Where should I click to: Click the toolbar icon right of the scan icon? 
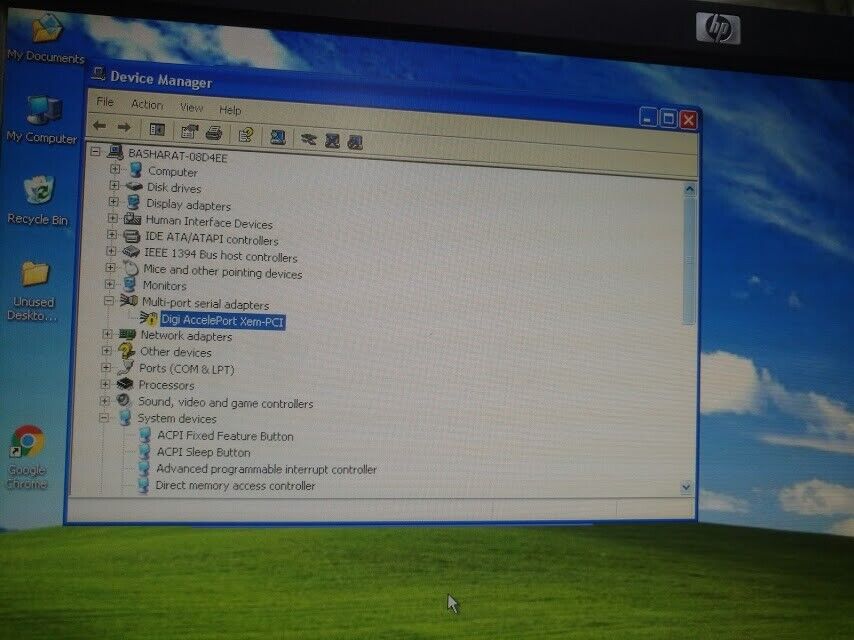point(308,138)
